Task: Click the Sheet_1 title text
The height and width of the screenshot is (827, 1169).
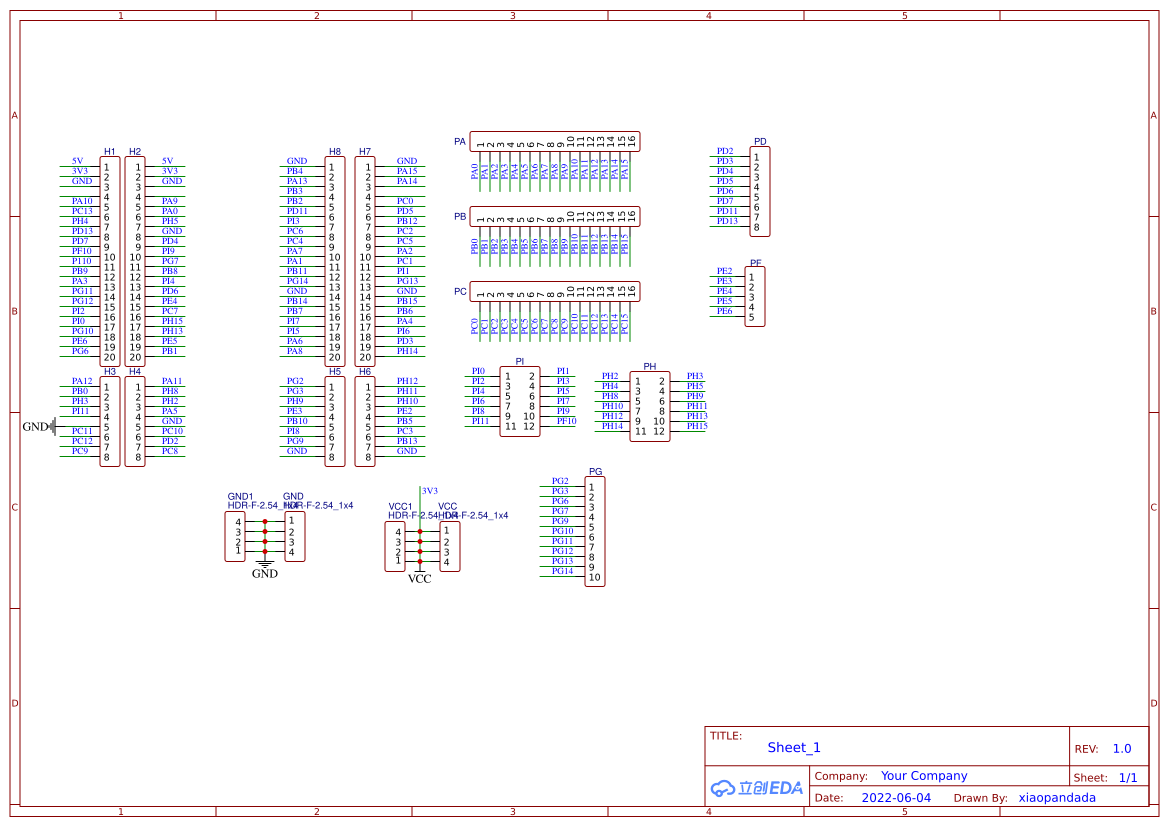Action: 794,748
